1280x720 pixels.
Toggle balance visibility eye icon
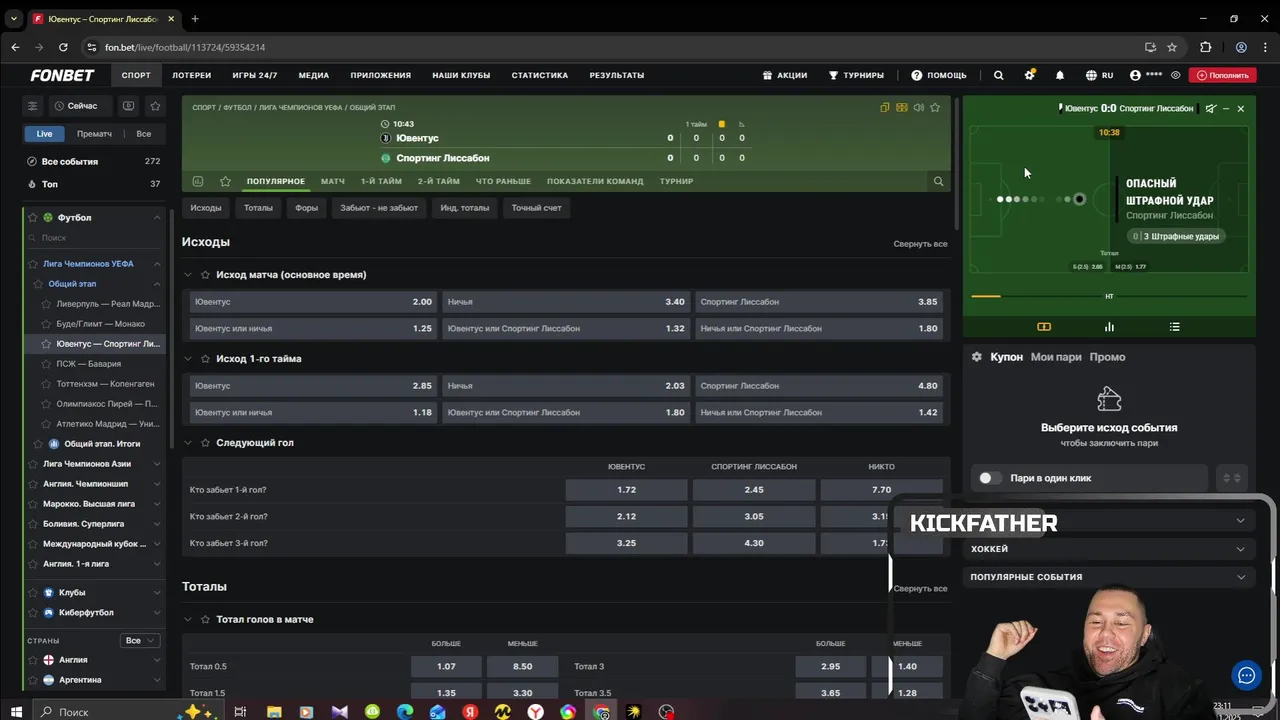(x=1176, y=75)
